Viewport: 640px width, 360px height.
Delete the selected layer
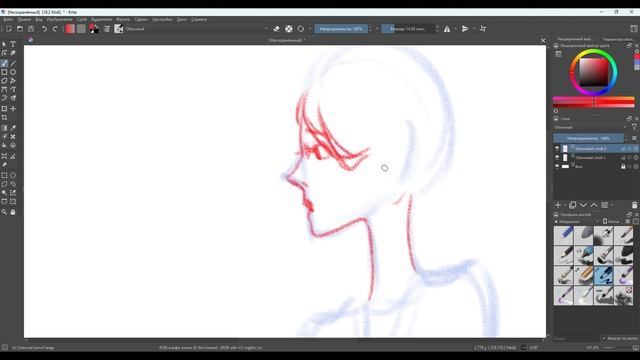(634, 205)
